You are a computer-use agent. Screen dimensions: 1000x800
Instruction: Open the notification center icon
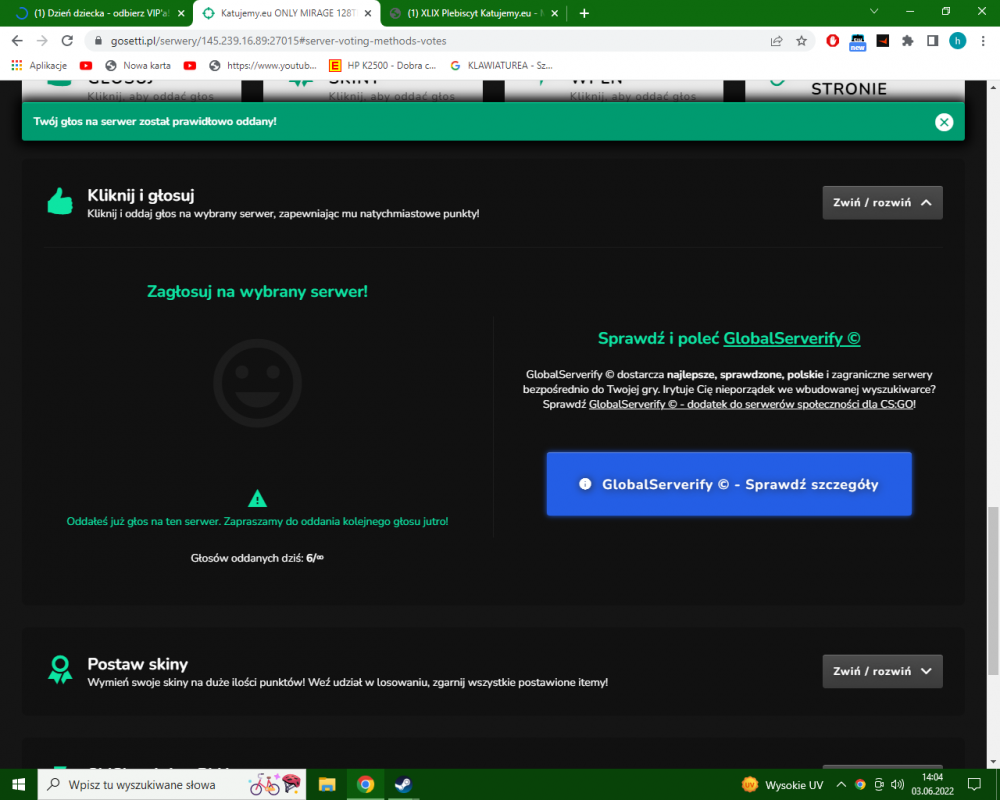point(974,785)
